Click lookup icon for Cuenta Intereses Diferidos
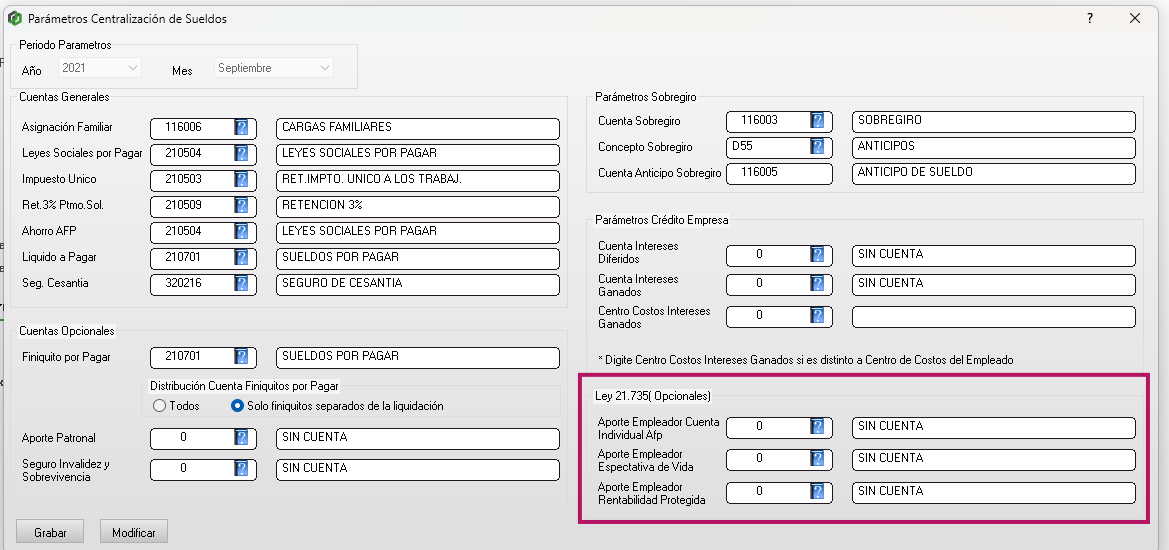The height and width of the screenshot is (550, 1169). tap(817, 255)
